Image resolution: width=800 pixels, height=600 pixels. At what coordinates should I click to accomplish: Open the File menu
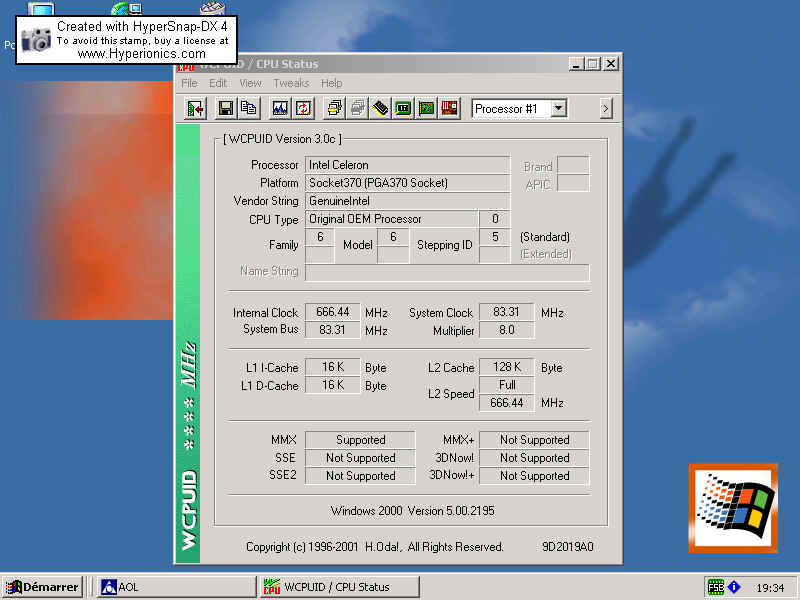[189, 83]
